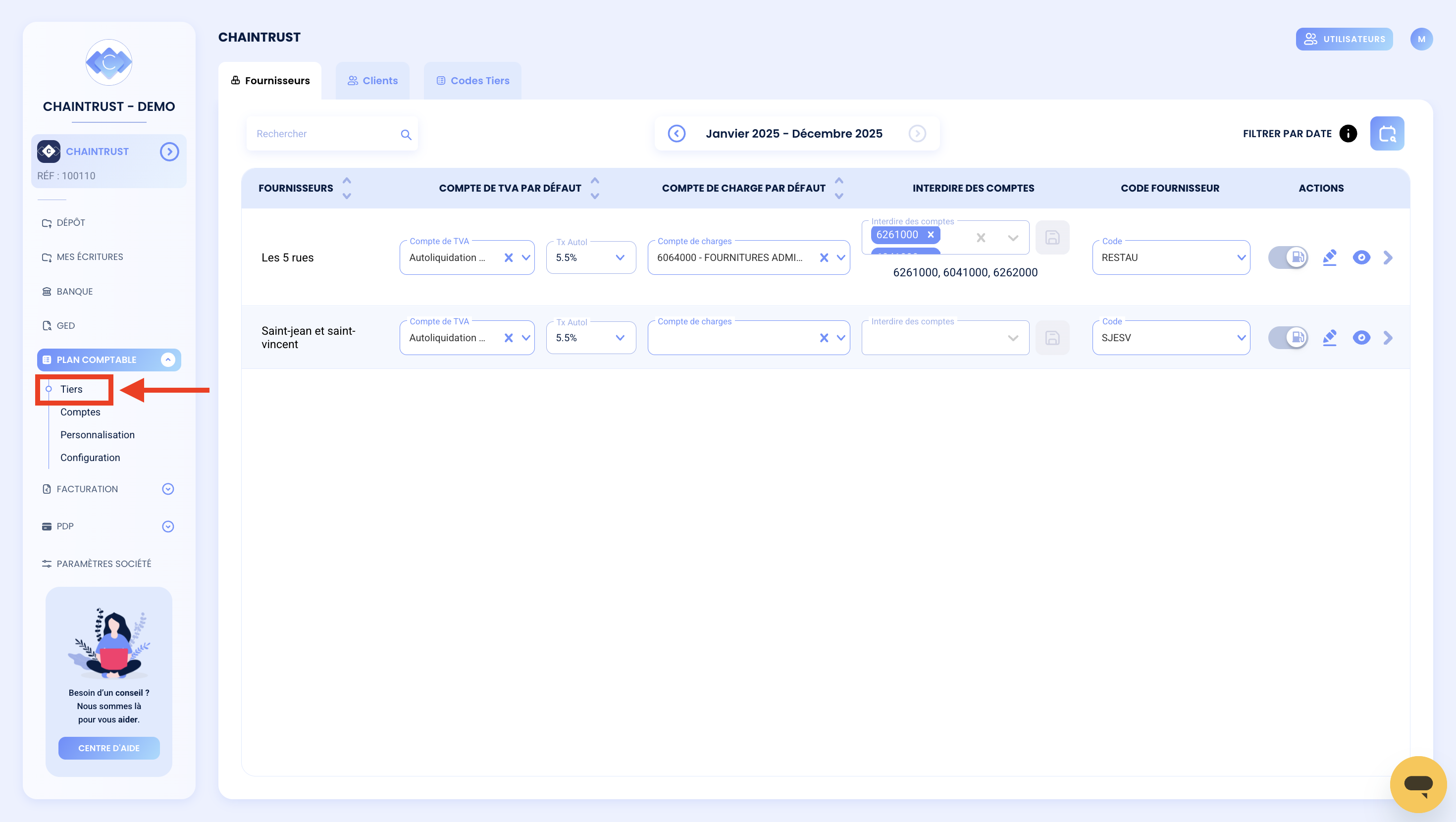Clear Compte de TVA for Saint-jean et saint-vincent
Viewport: 1456px width, 822px height.
[509, 338]
